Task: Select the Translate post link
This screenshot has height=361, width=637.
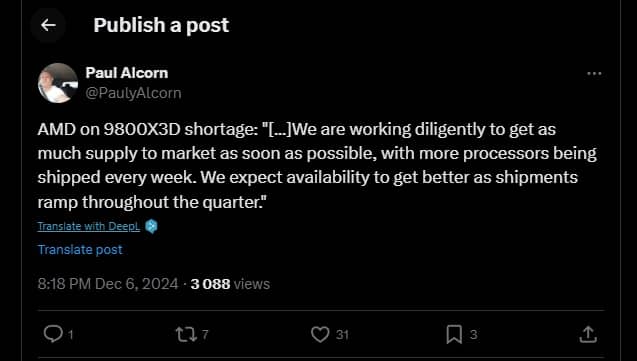Action: [x=80, y=249]
